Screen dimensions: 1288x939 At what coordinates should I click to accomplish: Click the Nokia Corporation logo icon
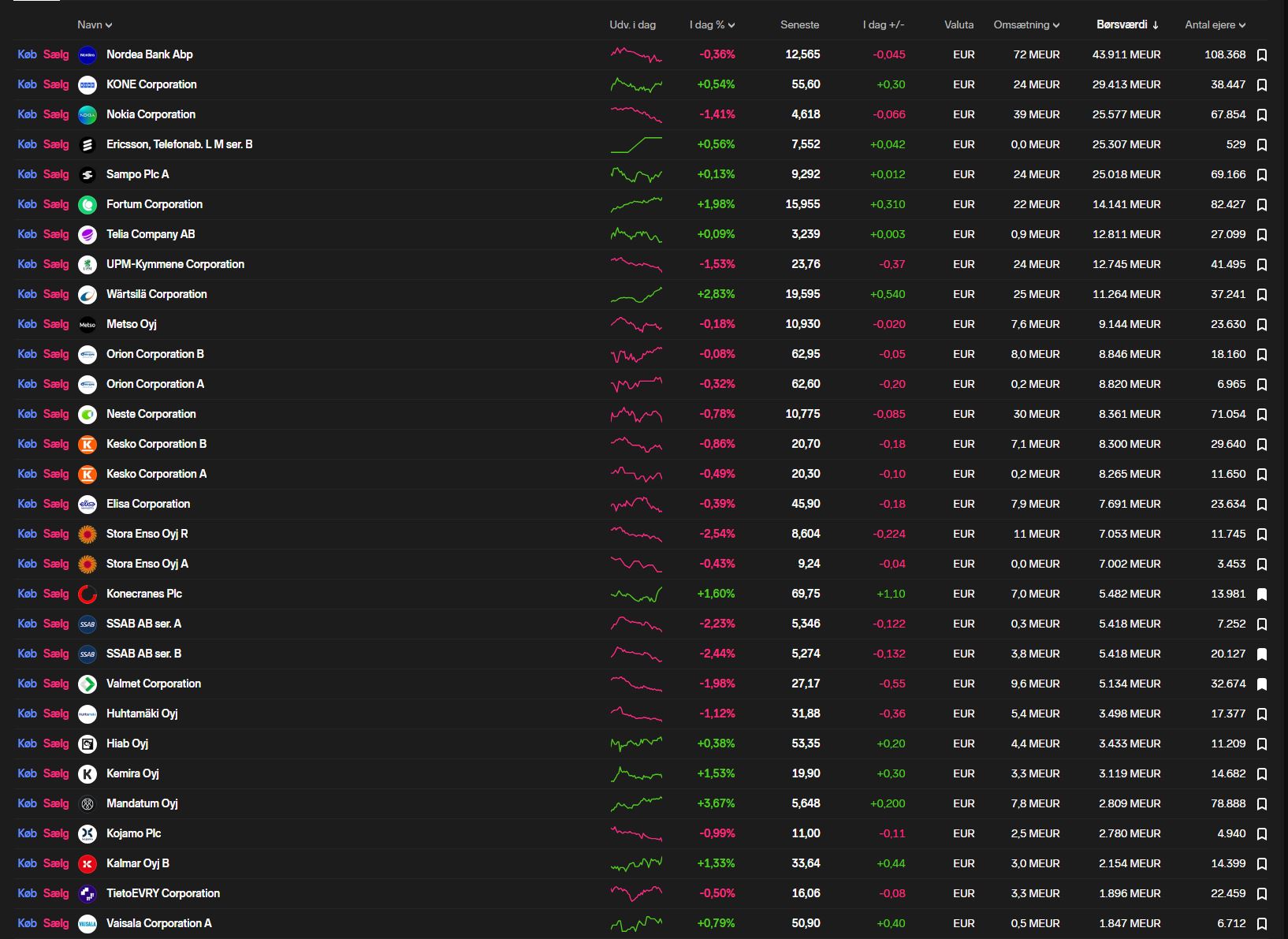click(x=87, y=115)
